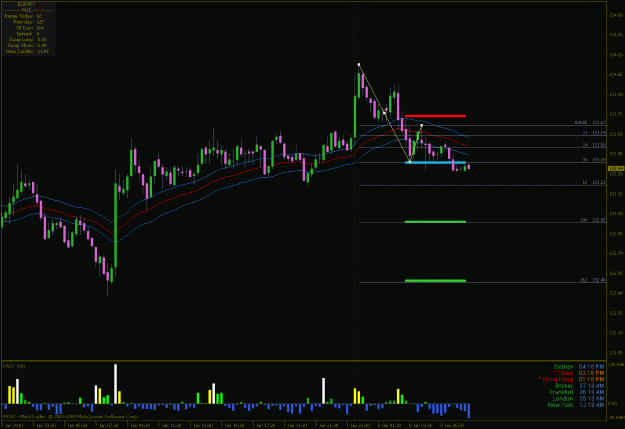Select the 100 Fibonacci level label
This screenshot has height=429, width=625.
593,220
